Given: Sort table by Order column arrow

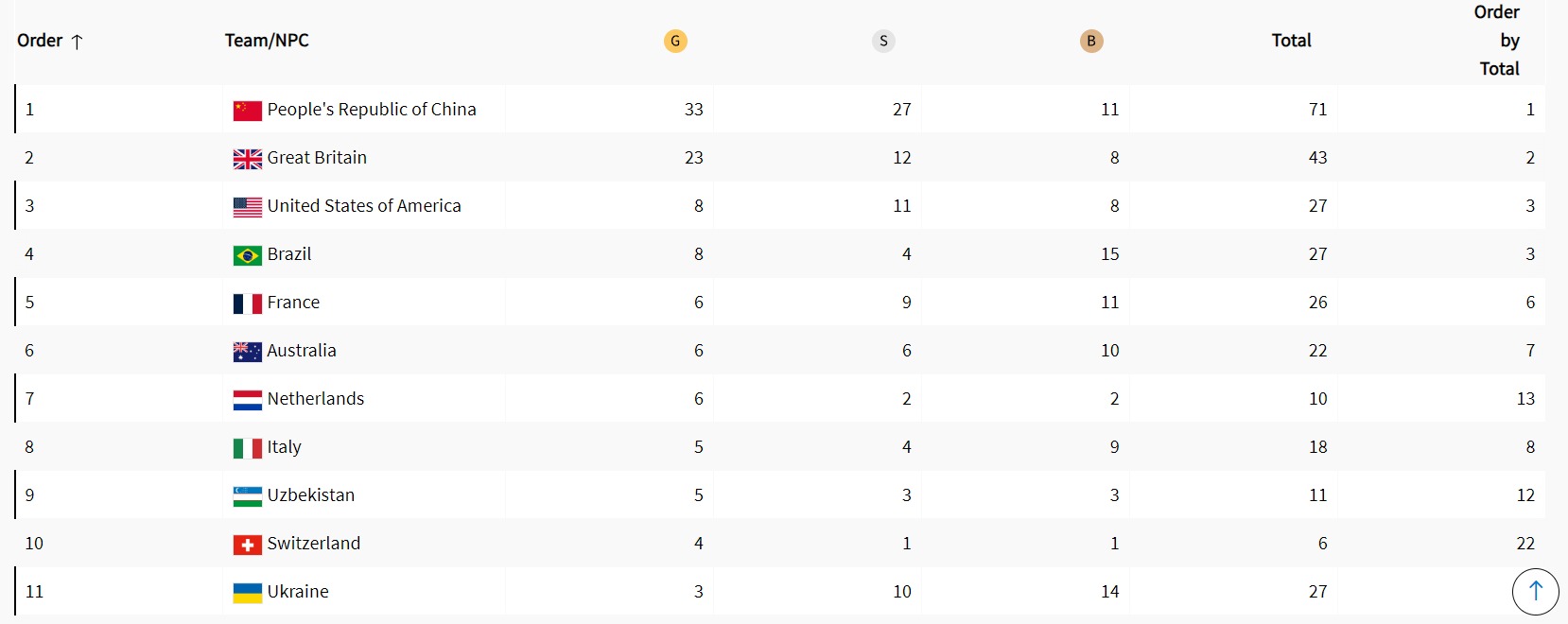Looking at the screenshot, I should 78,41.
